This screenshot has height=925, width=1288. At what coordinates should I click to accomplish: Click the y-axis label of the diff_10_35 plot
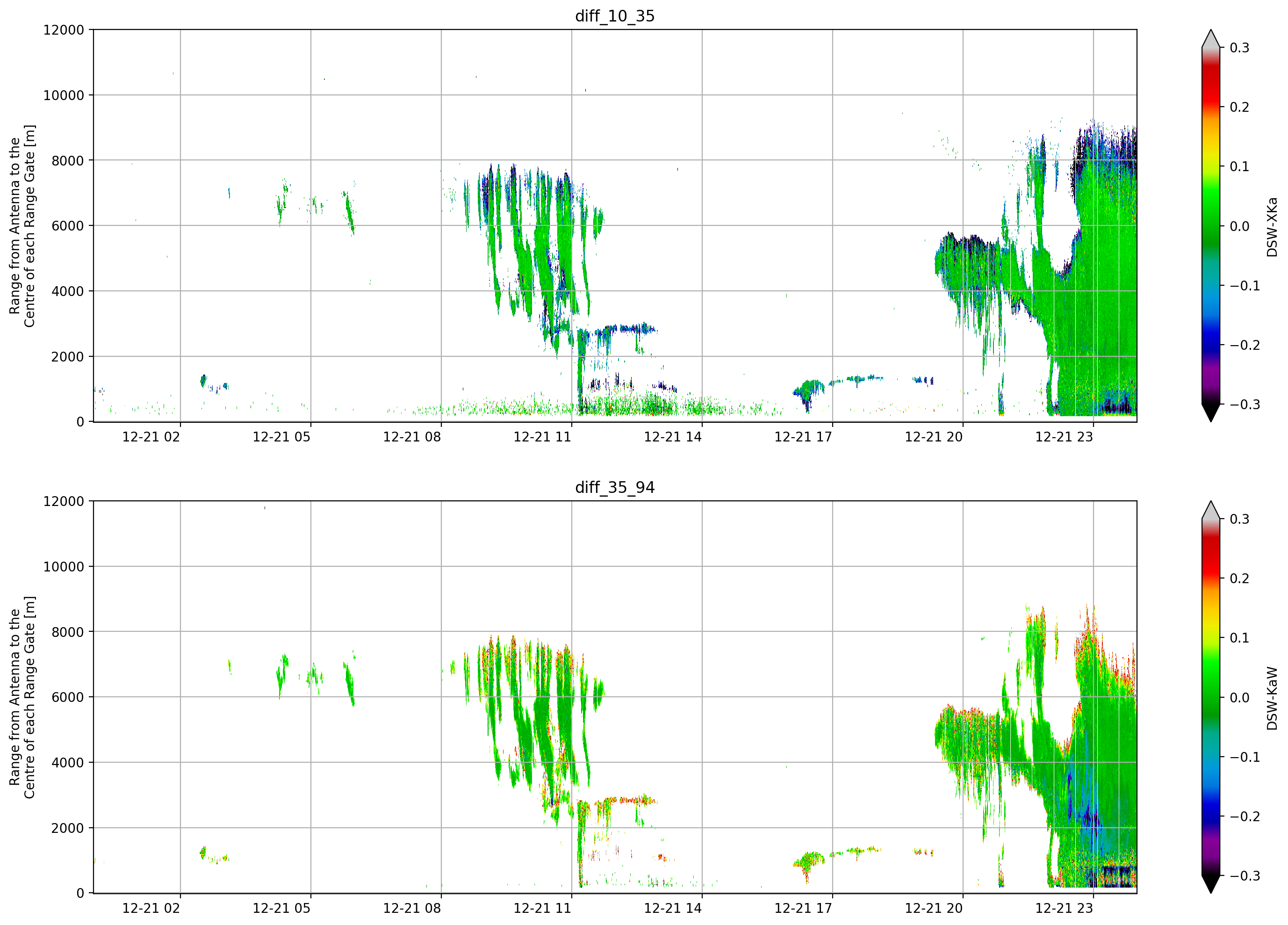point(22,225)
